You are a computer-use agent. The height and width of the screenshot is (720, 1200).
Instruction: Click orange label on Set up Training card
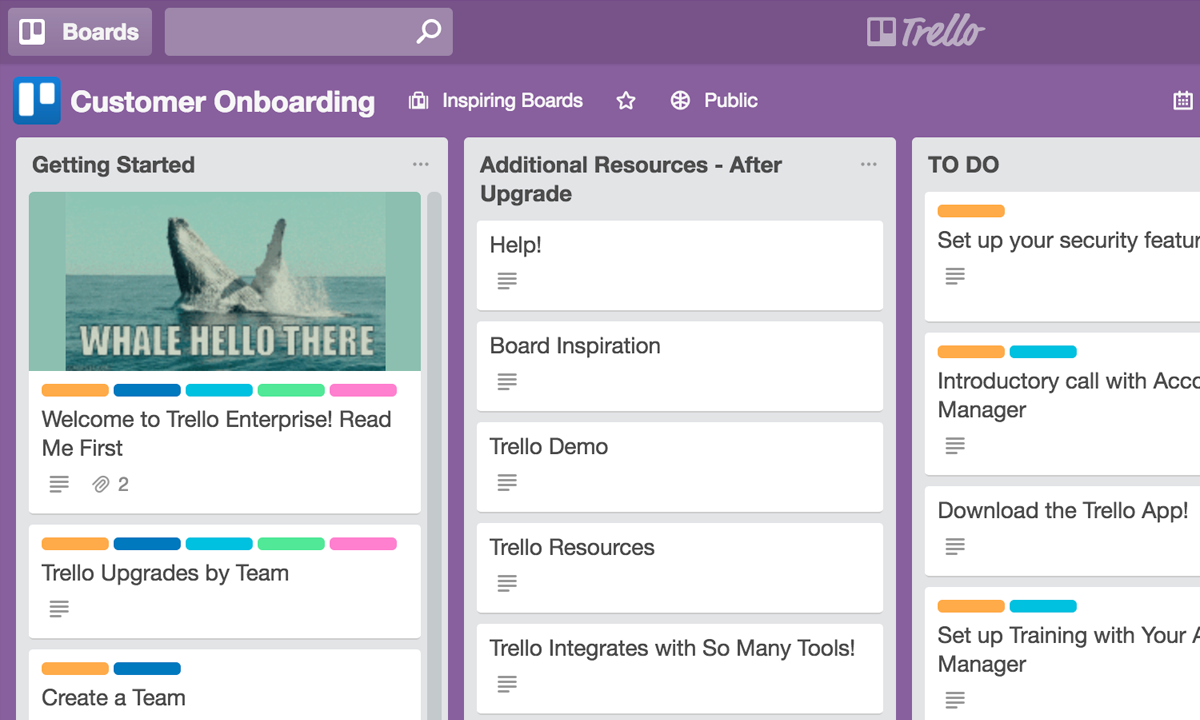pyautogui.click(x=971, y=606)
